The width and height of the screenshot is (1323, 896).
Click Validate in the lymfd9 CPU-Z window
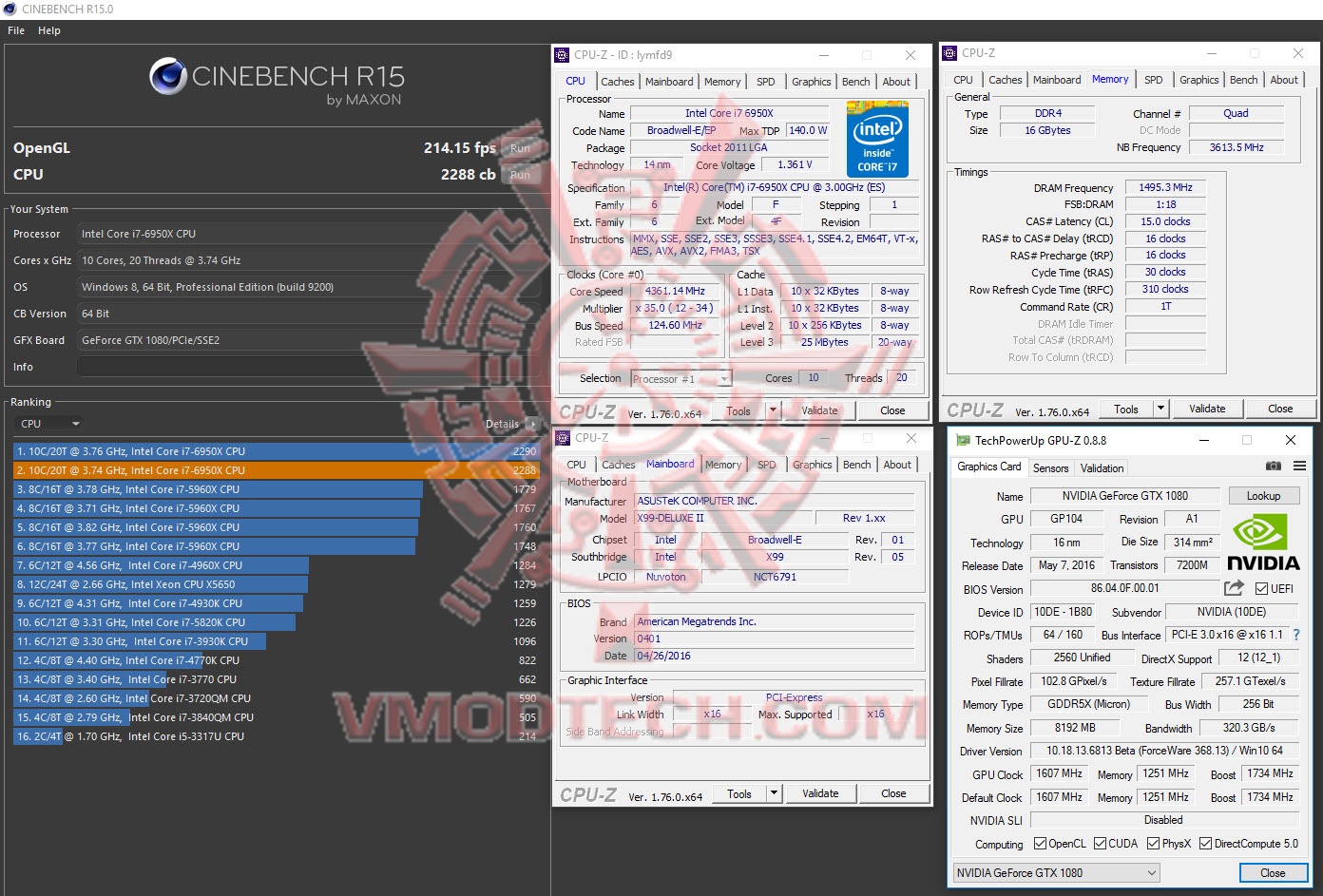[x=820, y=410]
